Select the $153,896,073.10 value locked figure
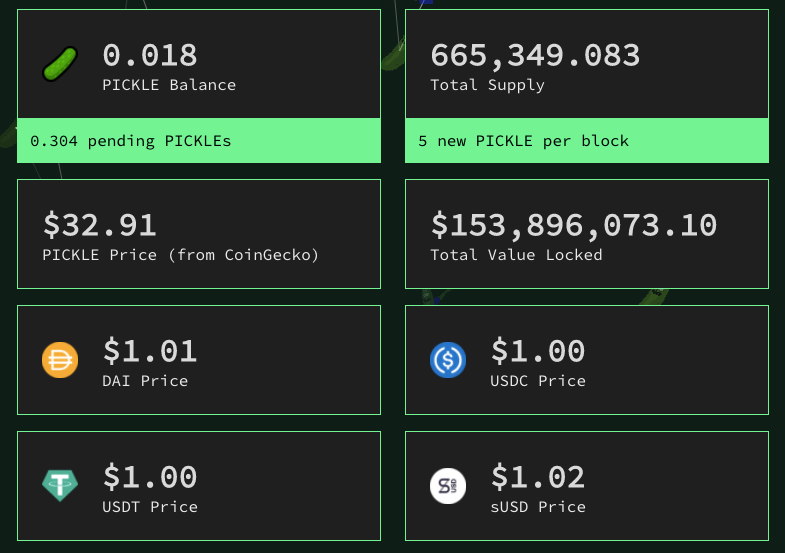The height and width of the screenshot is (553, 785). (x=574, y=225)
